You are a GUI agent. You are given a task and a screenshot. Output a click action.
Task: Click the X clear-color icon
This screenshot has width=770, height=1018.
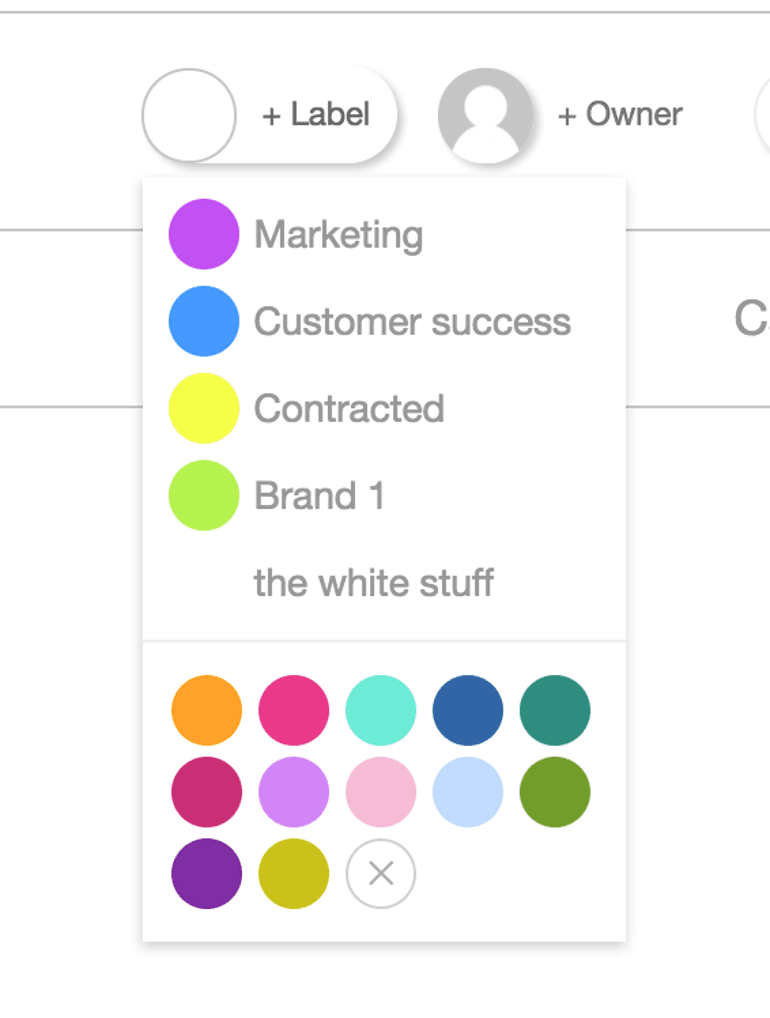pos(380,874)
